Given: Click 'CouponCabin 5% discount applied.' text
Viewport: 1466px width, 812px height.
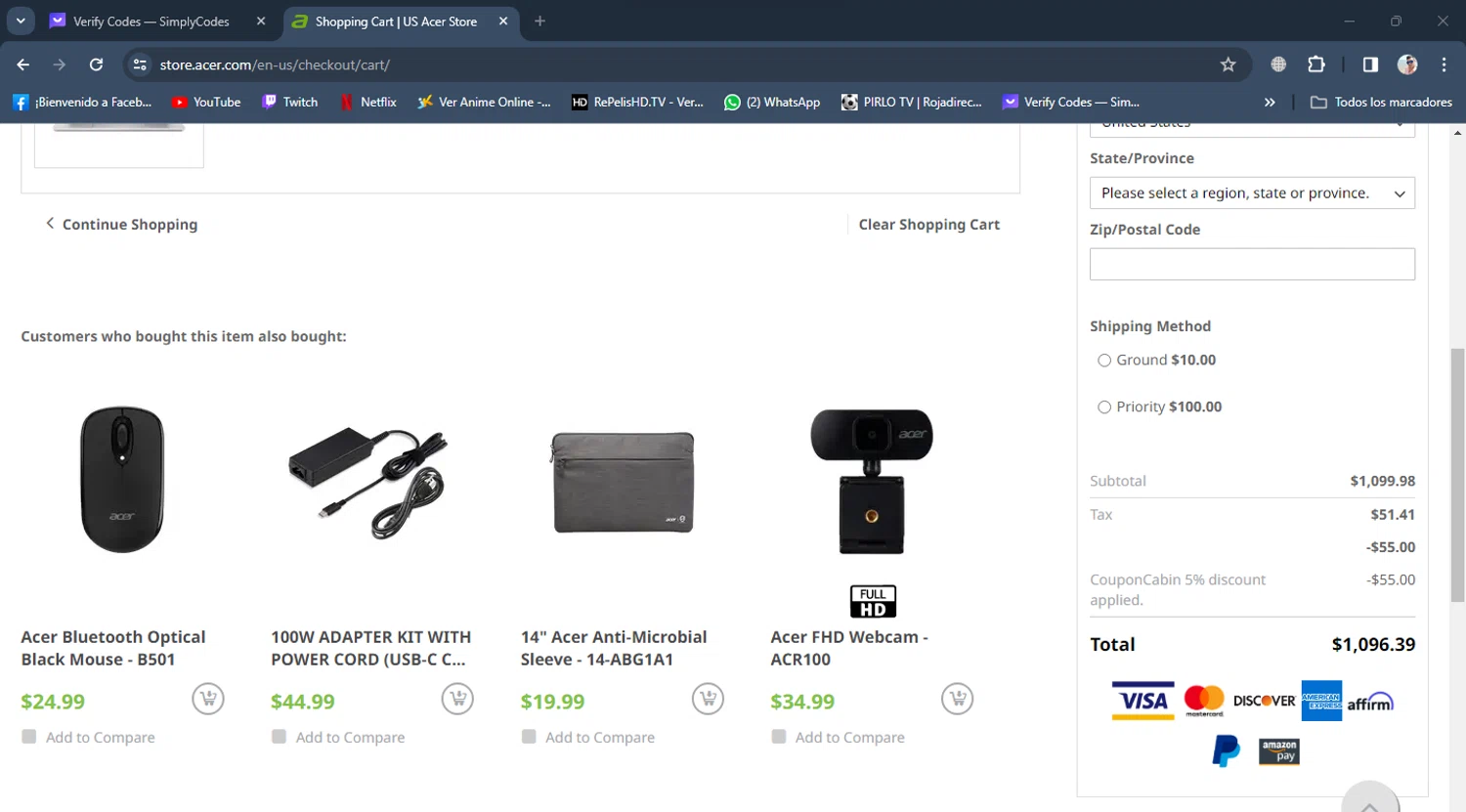Looking at the screenshot, I should click(1178, 589).
